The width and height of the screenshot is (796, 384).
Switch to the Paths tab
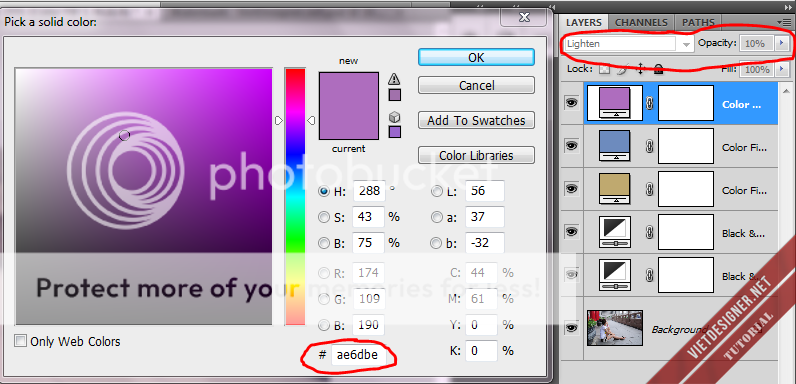coord(698,22)
